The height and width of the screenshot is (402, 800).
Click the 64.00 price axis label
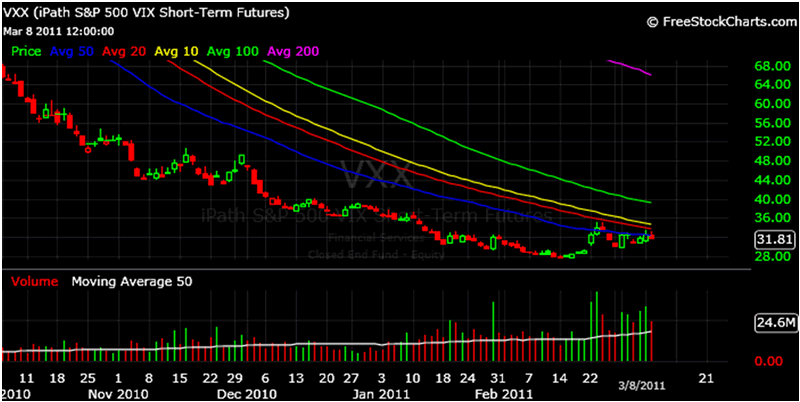[x=774, y=84]
